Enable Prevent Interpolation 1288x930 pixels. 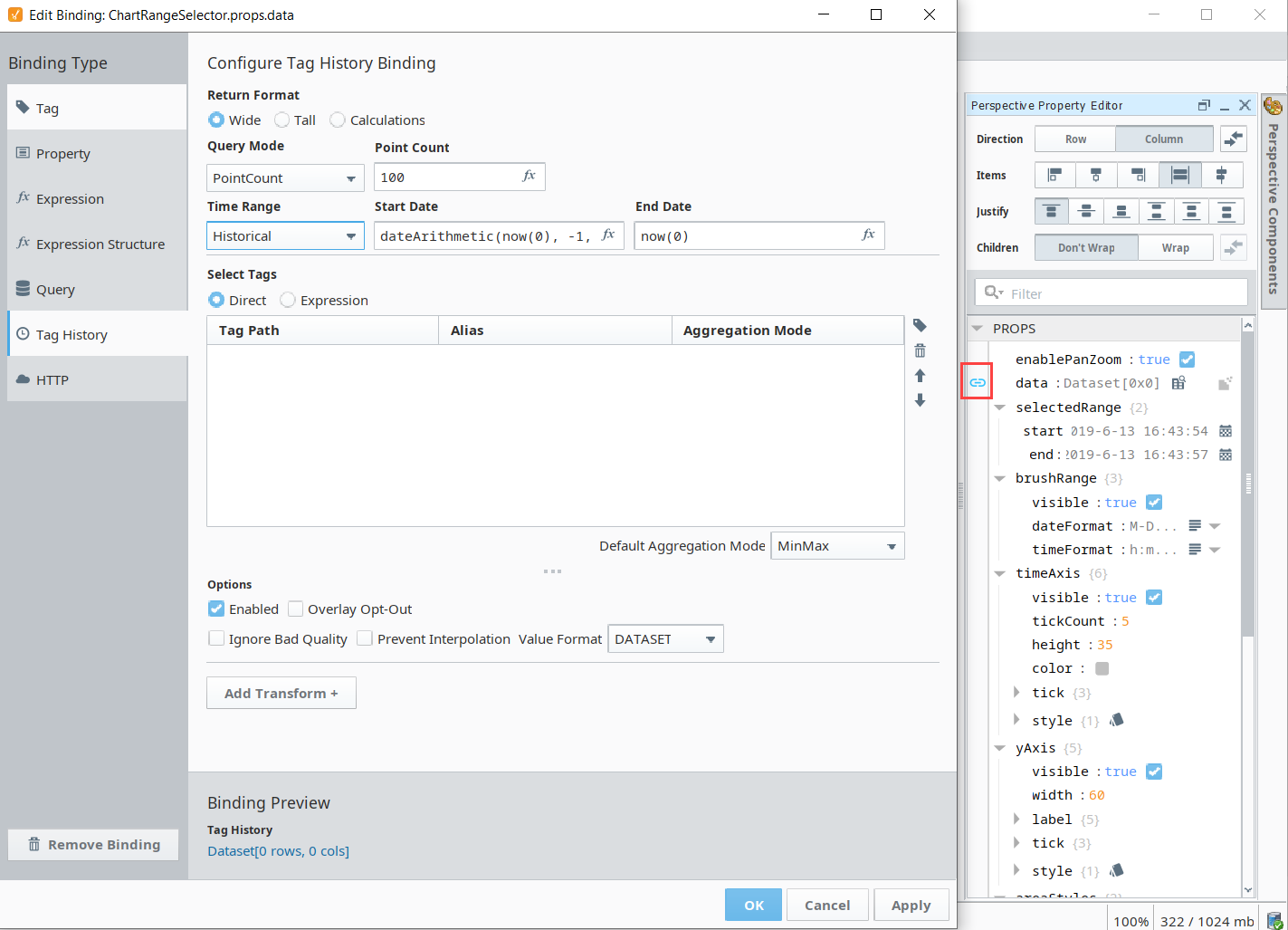365,638
